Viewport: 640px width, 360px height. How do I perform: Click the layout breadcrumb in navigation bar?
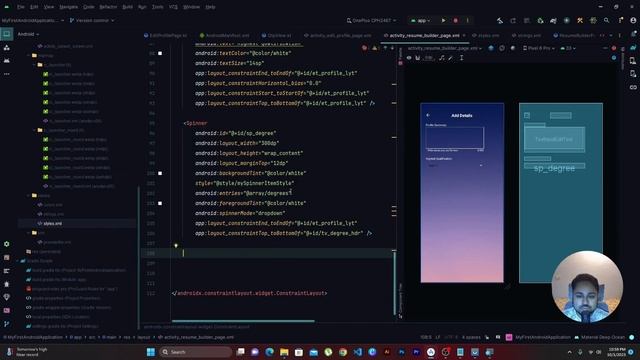[144, 338]
